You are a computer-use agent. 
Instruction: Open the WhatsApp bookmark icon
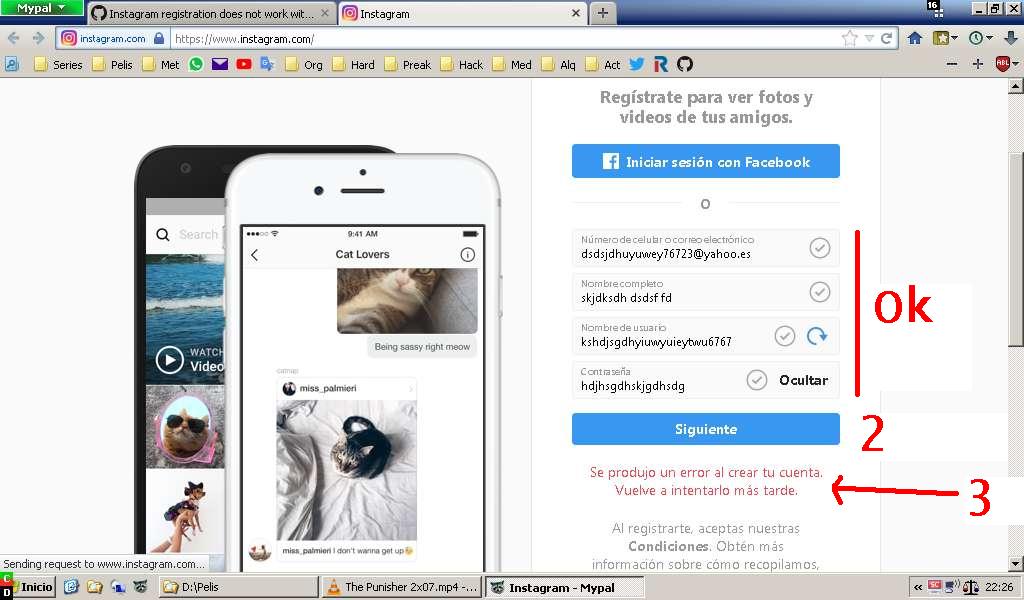(196, 64)
